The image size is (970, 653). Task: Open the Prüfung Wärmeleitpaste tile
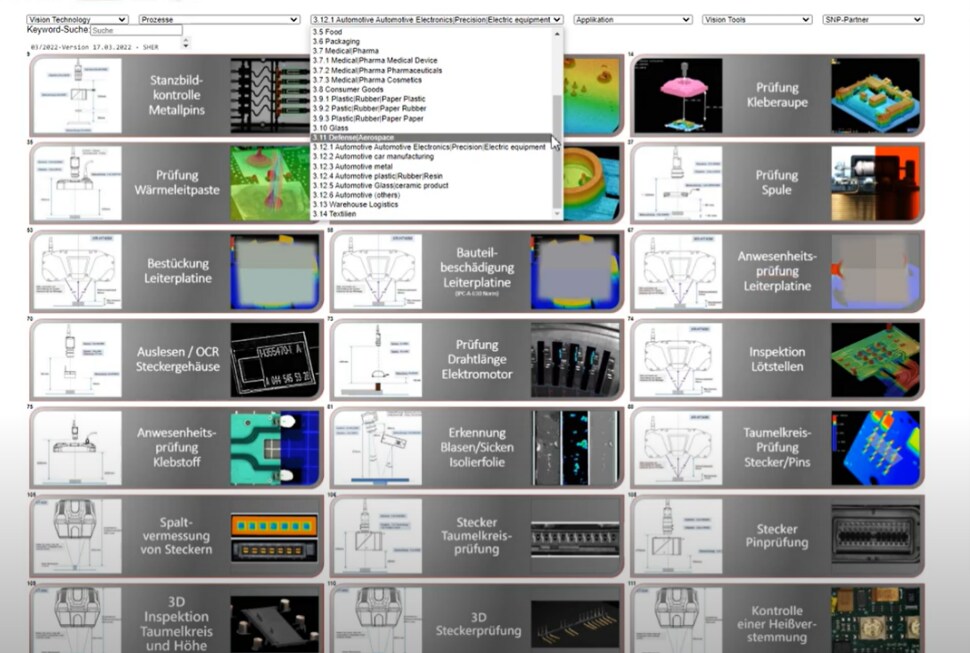point(175,183)
